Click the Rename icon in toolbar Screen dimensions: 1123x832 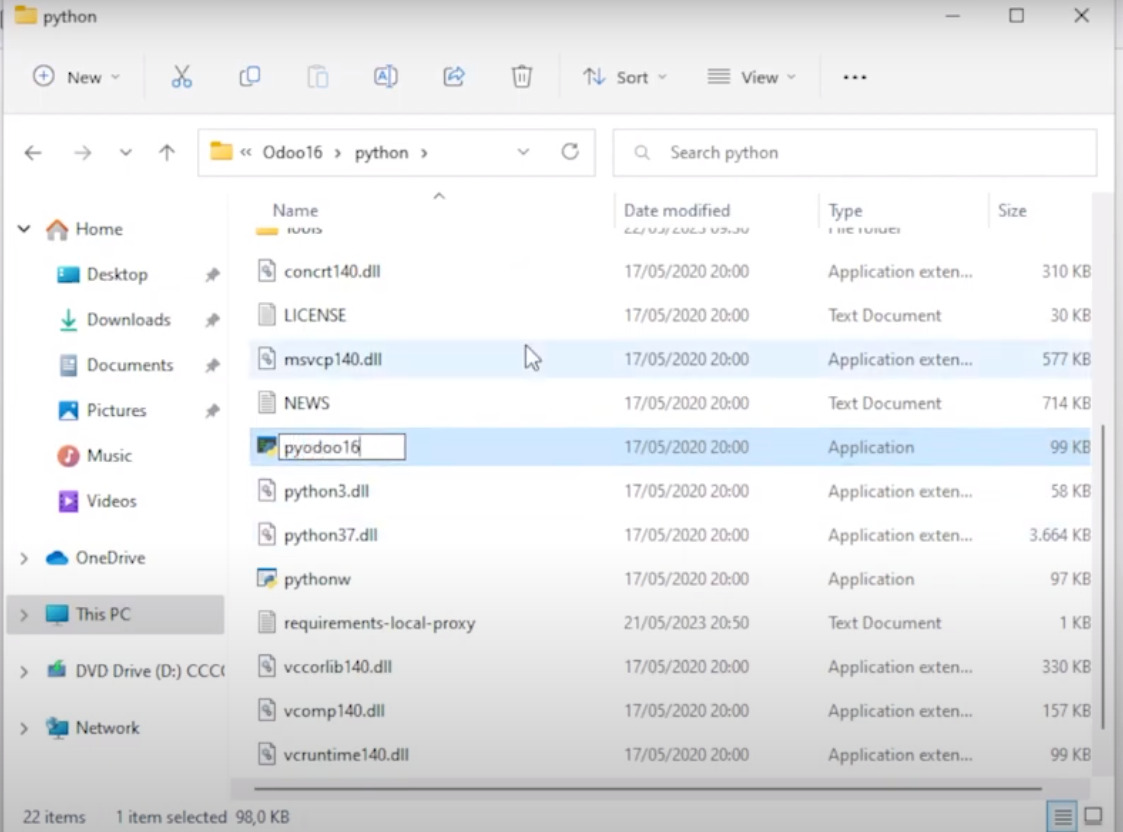(x=385, y=77)
